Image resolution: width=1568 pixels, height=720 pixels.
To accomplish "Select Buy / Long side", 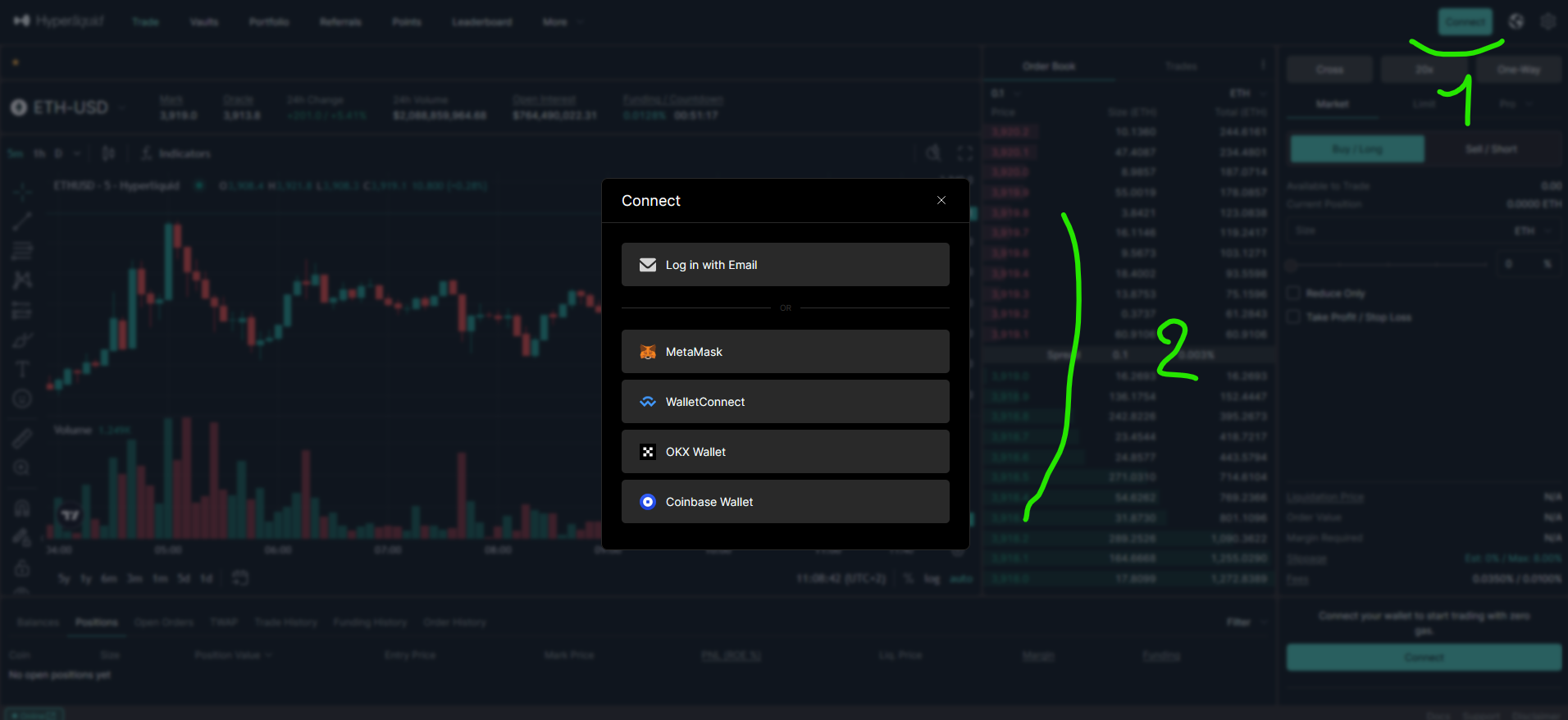I will pyautogui.click(x=1357, y=149).
